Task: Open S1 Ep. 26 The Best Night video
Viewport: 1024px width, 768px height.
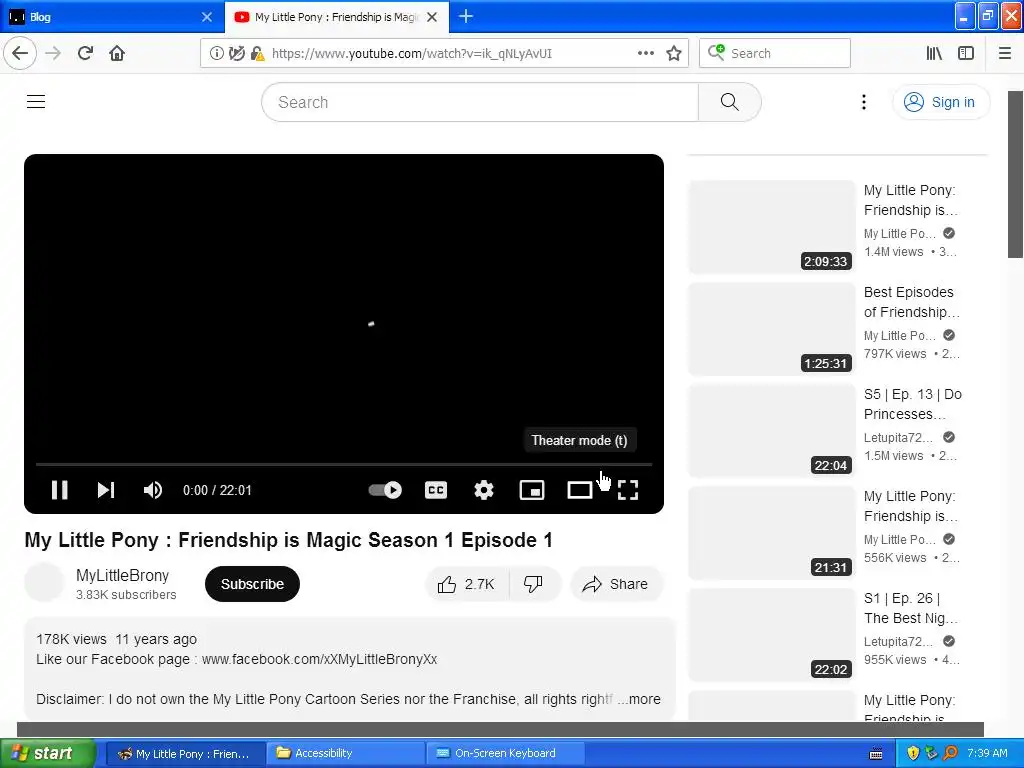Action: point(911,608)
